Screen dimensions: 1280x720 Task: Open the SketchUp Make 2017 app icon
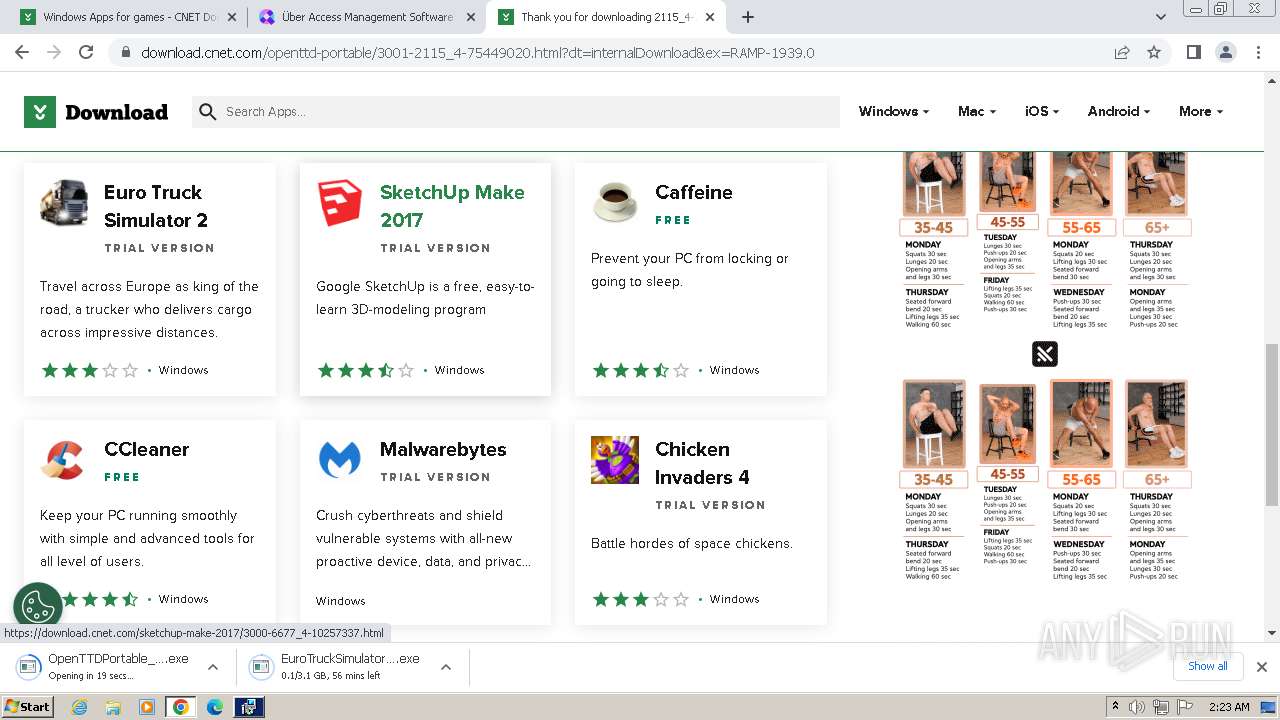click(340, 204)
